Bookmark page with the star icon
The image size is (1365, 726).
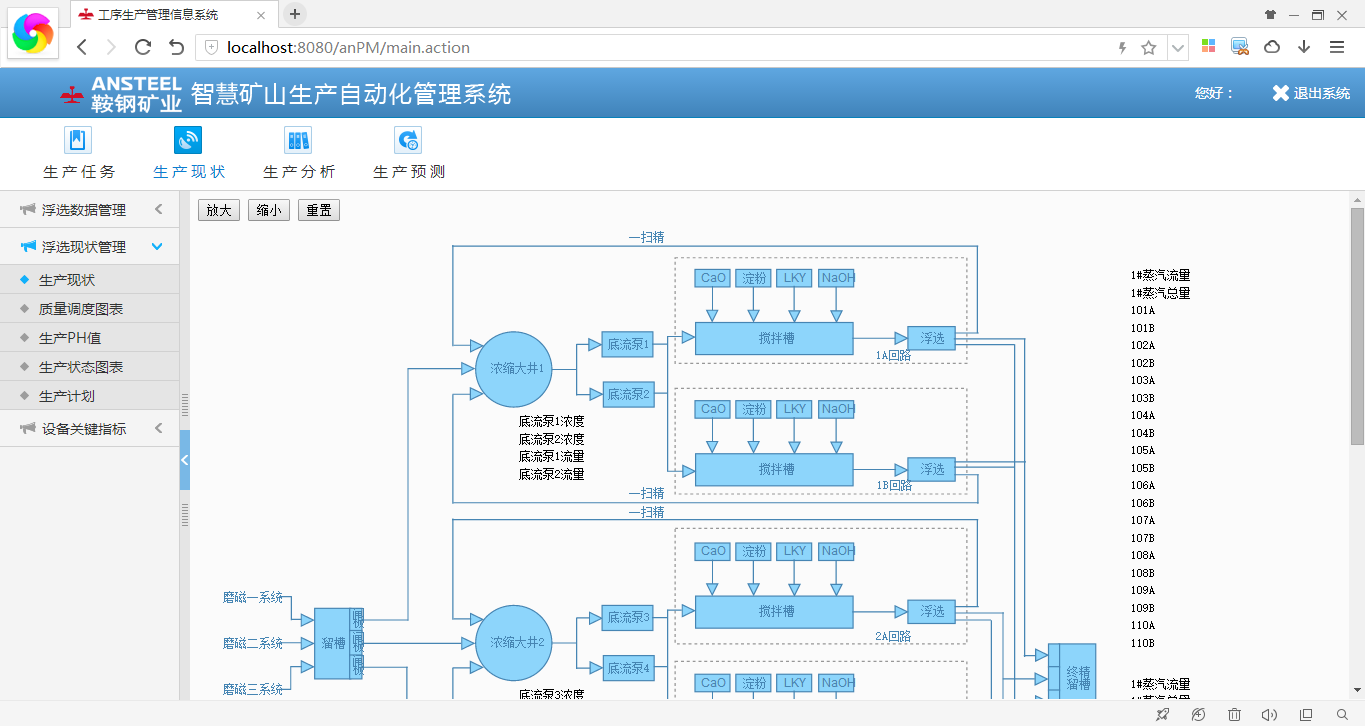[x=1149, y=47]
